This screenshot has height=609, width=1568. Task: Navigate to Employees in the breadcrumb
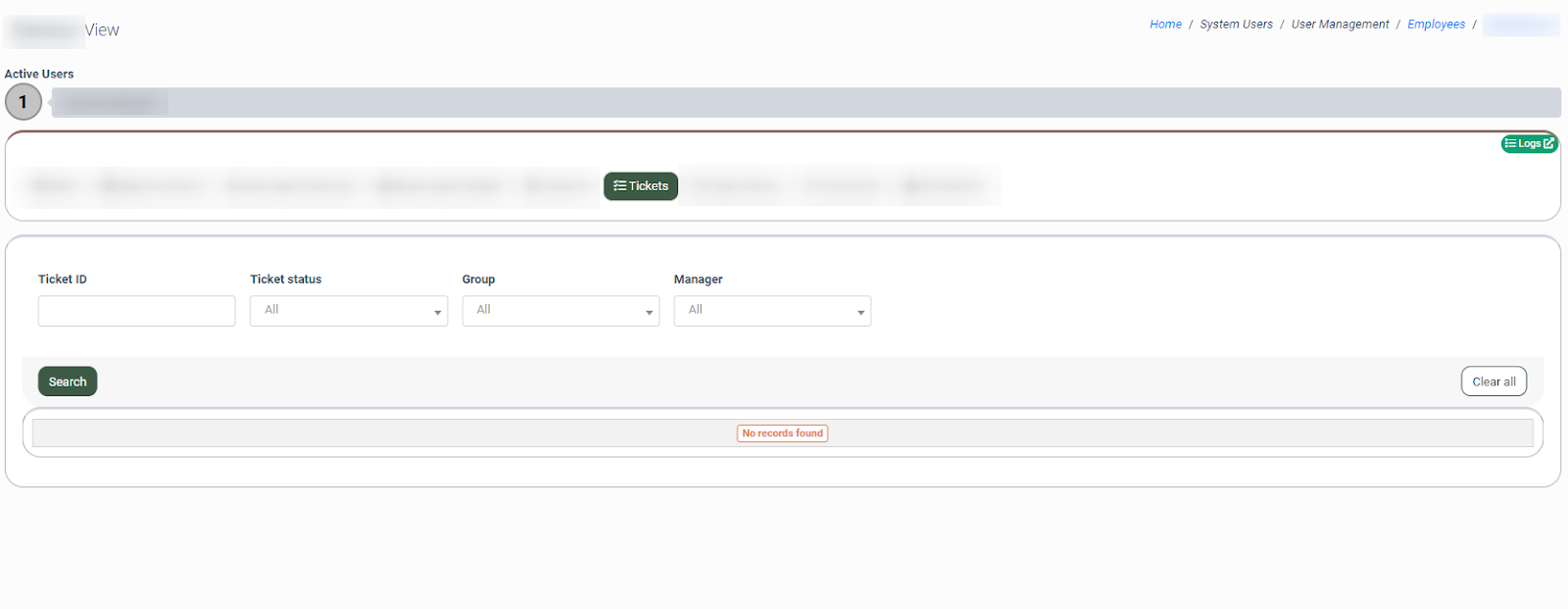(x=1436, y=25)
